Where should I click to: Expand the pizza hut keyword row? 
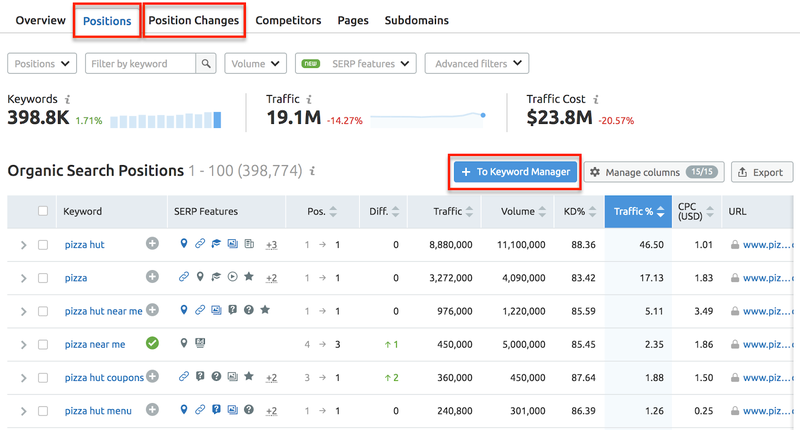(x=23, y=245)
